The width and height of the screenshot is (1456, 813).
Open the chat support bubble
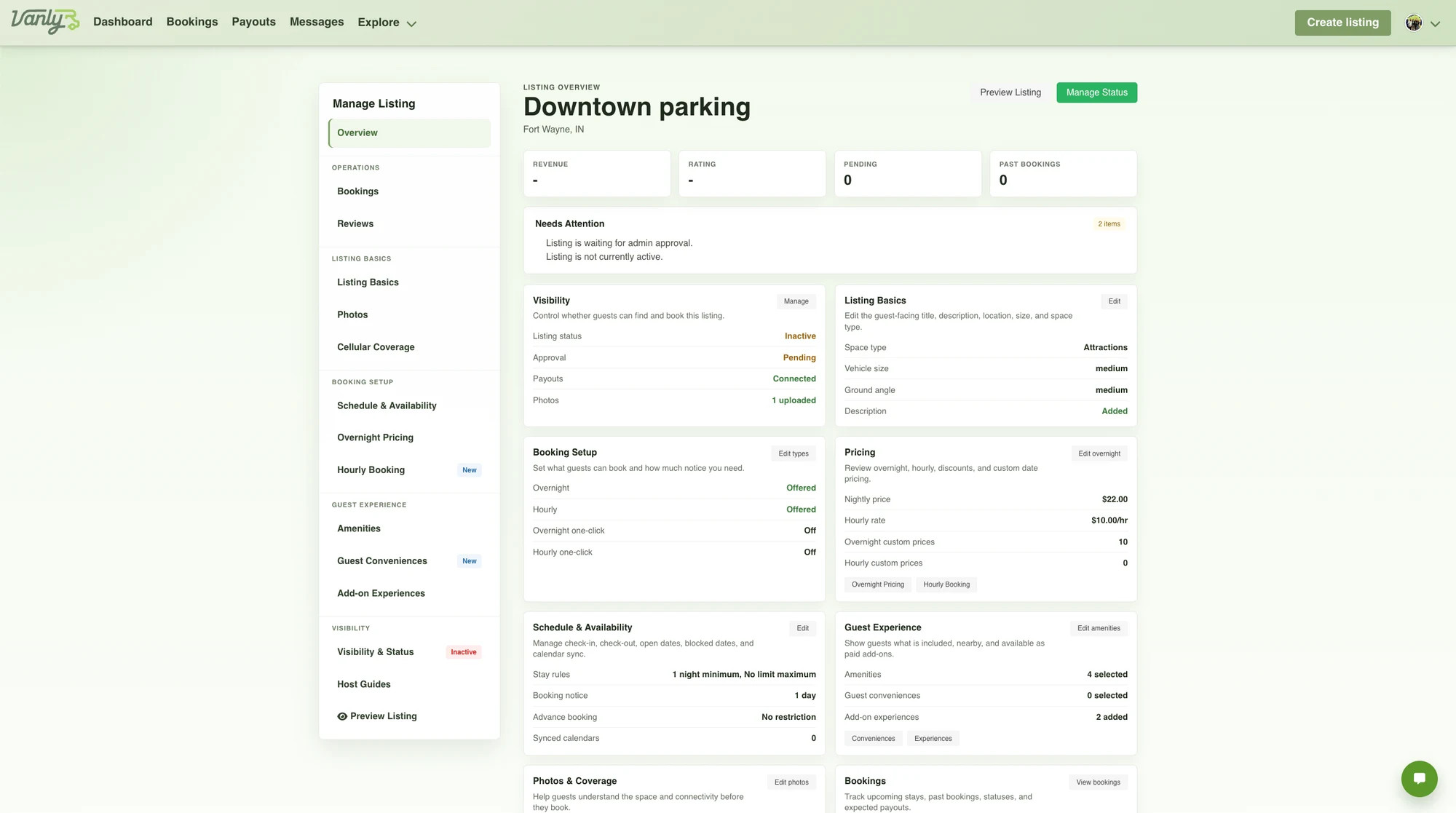1419,779
